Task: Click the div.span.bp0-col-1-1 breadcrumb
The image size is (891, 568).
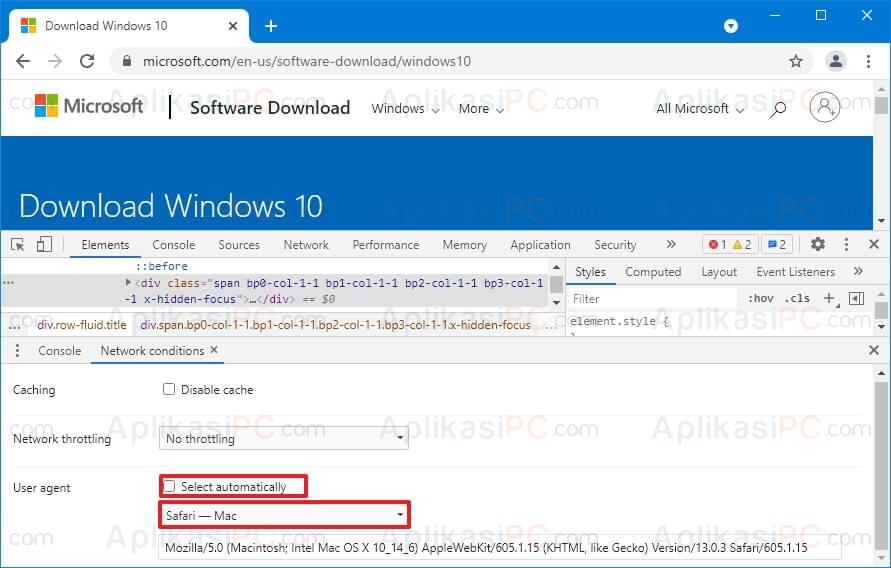Action: coord(335,325)
